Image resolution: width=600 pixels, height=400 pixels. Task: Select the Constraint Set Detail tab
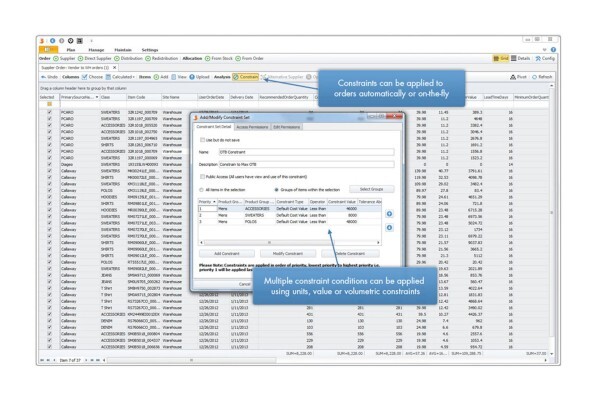pos(214,127)
